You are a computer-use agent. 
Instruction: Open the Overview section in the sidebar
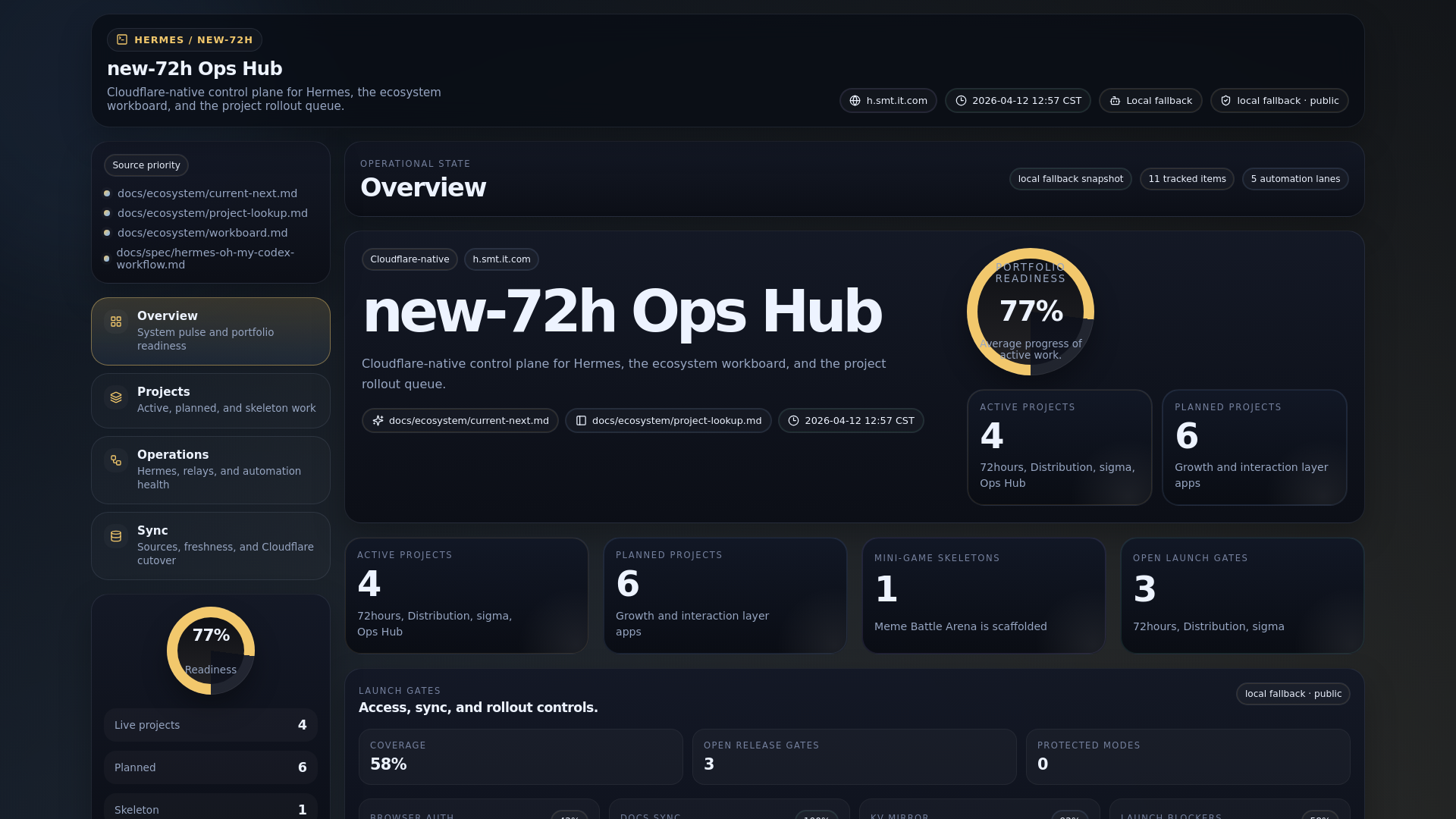point(211,331)
